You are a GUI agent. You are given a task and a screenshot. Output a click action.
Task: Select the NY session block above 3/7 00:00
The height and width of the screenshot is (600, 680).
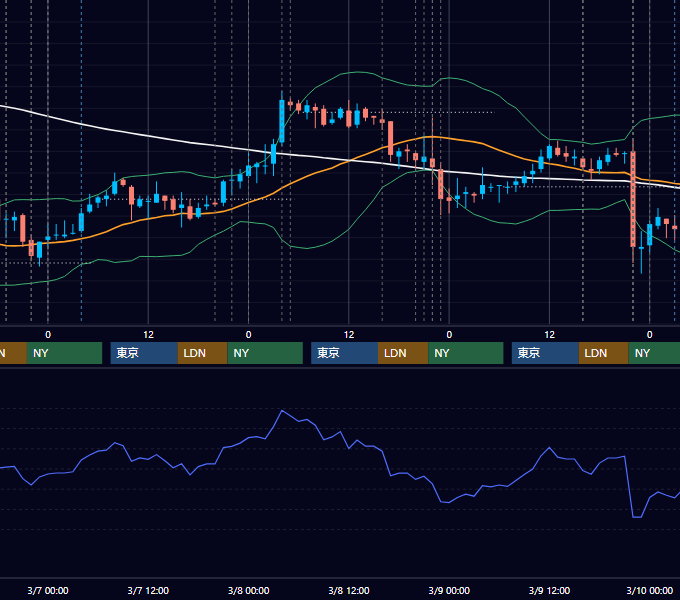[x=64, y=353]
